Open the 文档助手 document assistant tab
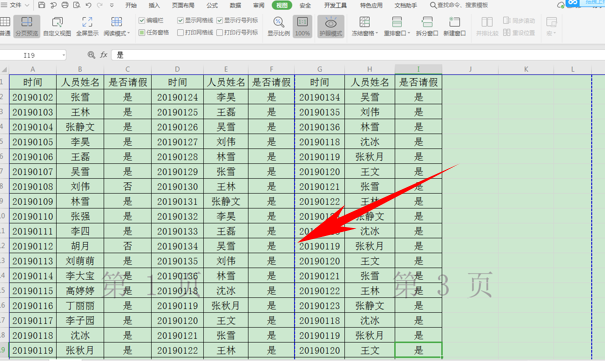The width and height of the screenshot is (605, 361). [406, 5]
